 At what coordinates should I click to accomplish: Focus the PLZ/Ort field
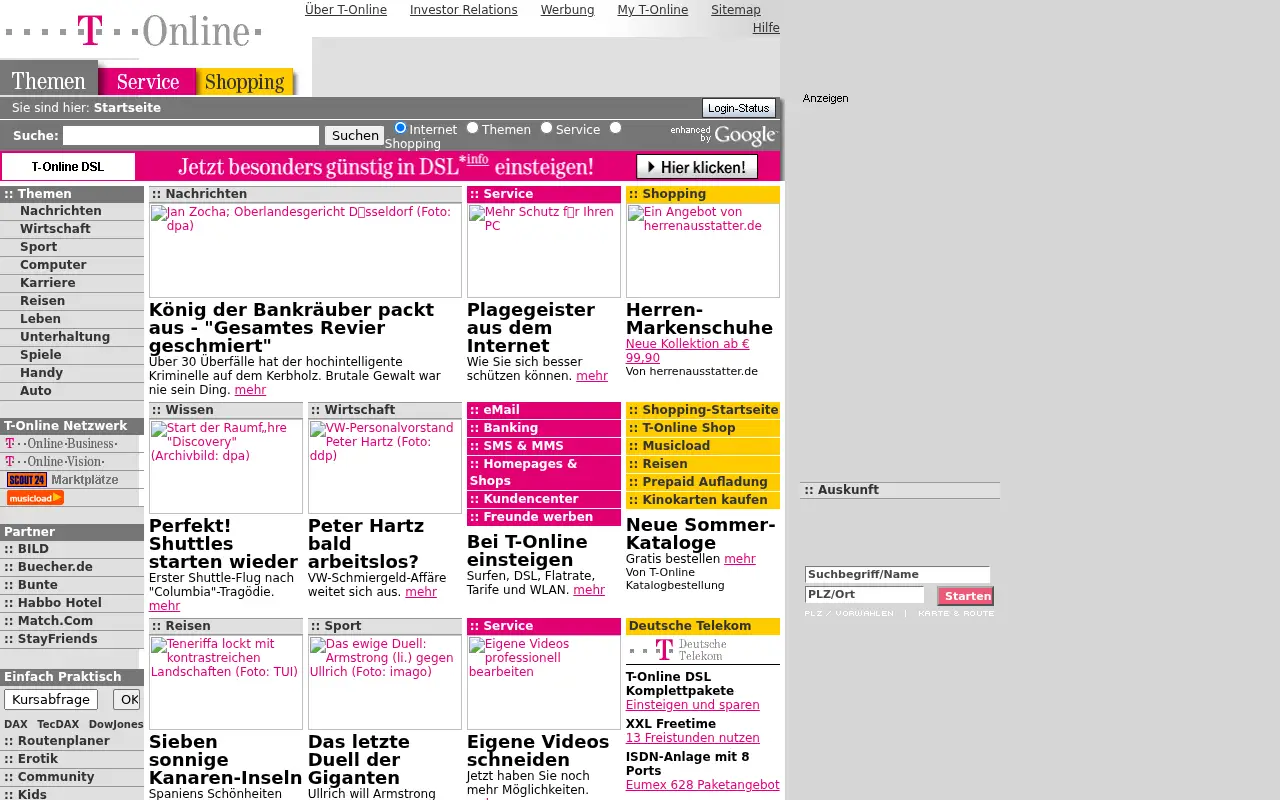point(865,595)
